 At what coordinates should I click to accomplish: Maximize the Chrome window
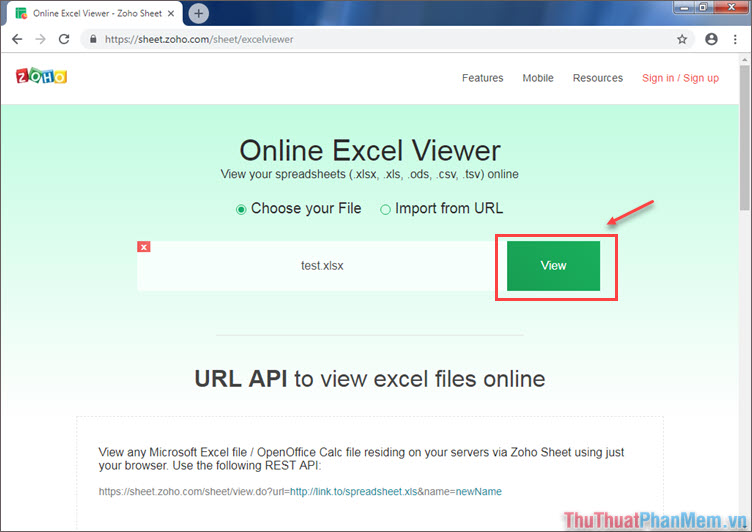703,7
